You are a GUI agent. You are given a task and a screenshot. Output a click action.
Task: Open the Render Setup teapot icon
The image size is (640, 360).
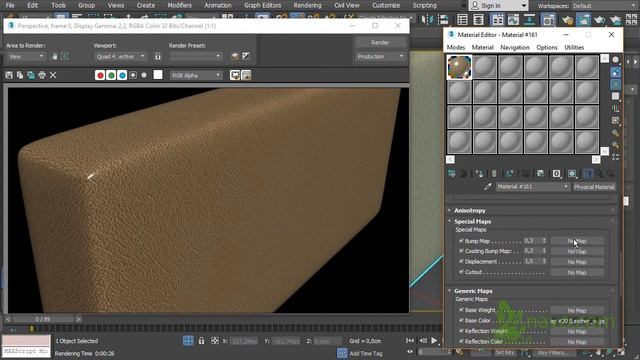tap(235, 56)
